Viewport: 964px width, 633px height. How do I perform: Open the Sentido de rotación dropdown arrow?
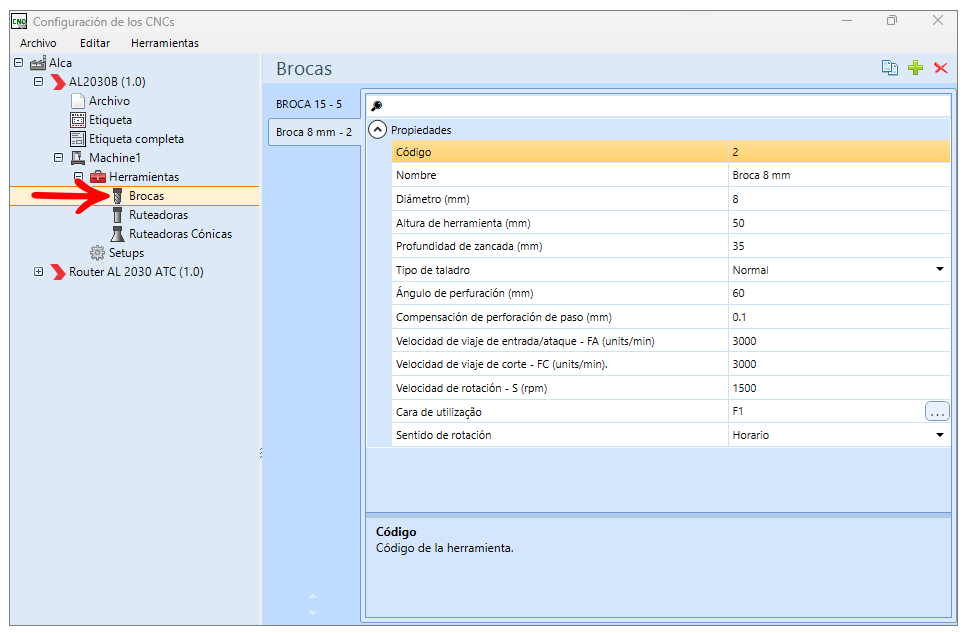click(939, 435)
